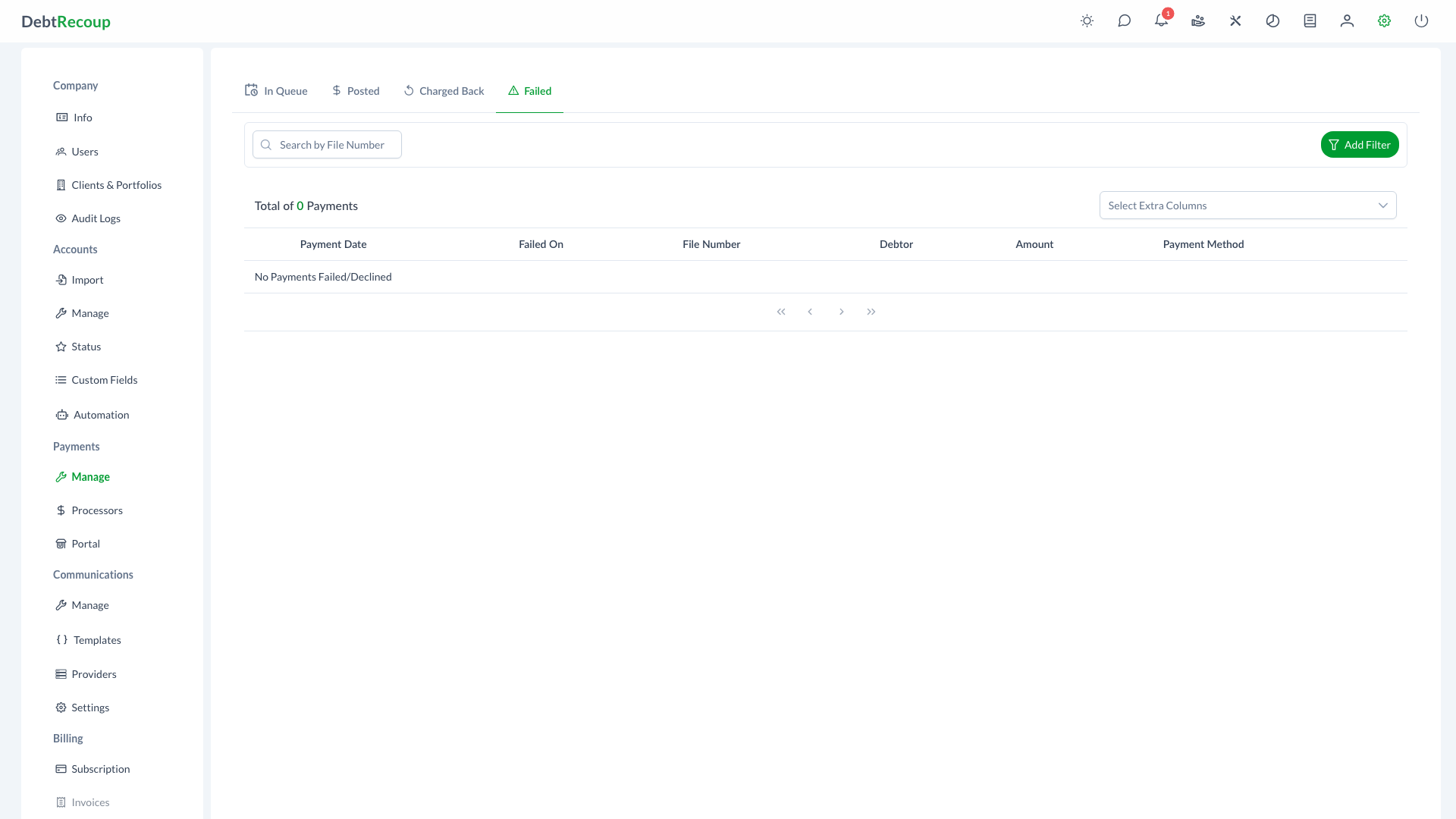Screen dimensions: 1456x819
Task: Open the user profile icon
Action: point(1346,21)
